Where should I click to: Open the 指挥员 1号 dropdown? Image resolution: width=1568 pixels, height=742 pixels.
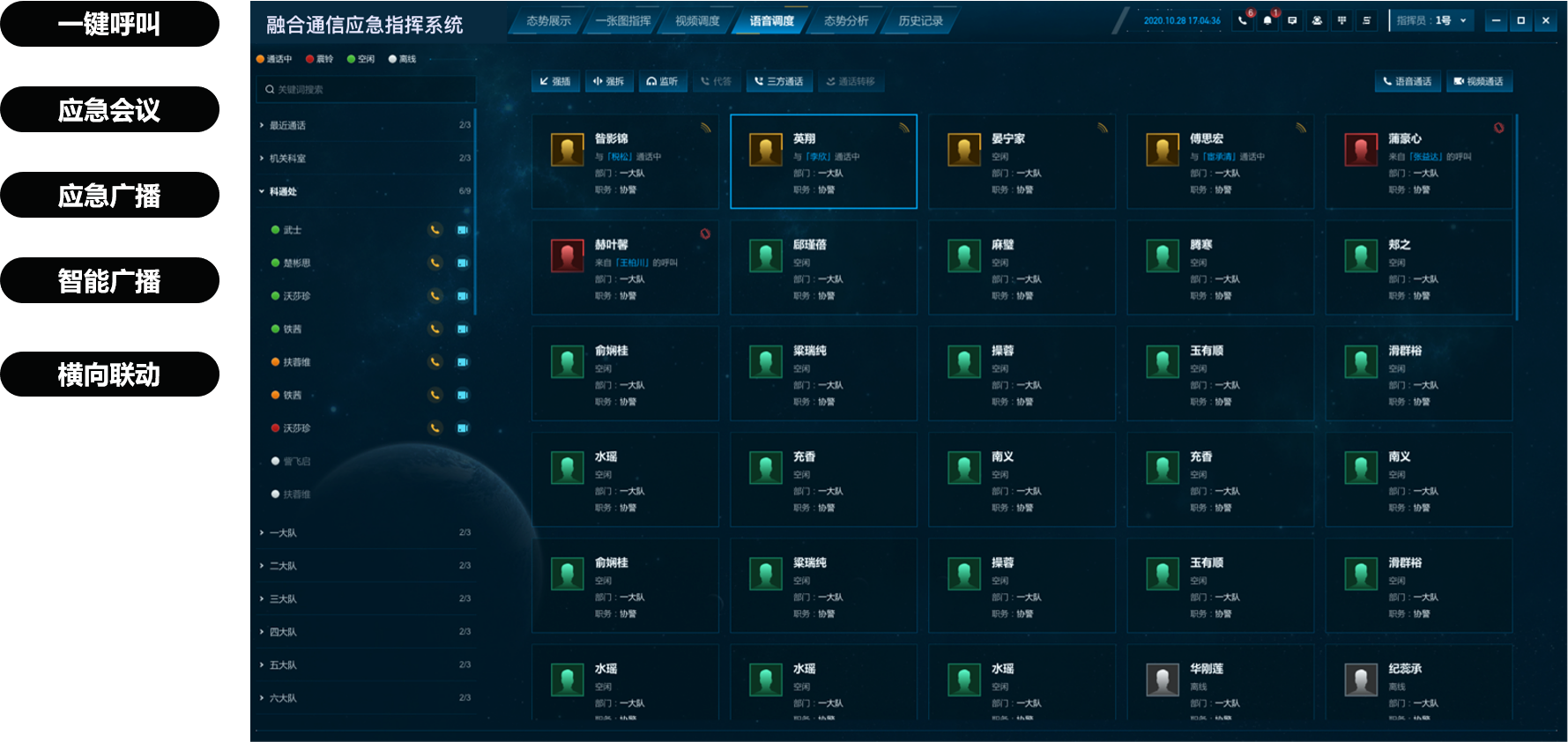pyautogui.click(x=1431, y=20)
